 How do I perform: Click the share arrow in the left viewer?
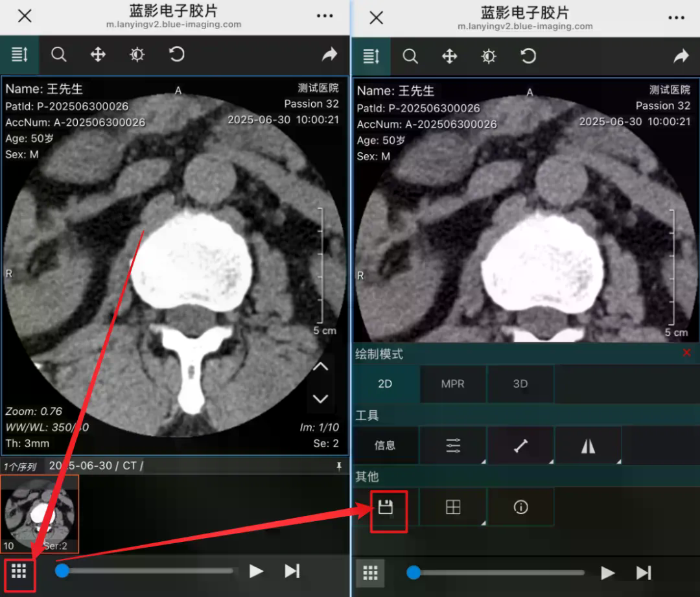click(329, 55)
